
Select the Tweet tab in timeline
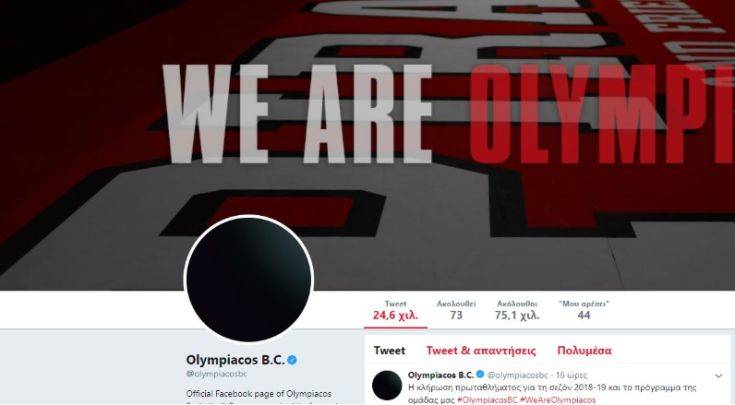[x=390, y=351]
